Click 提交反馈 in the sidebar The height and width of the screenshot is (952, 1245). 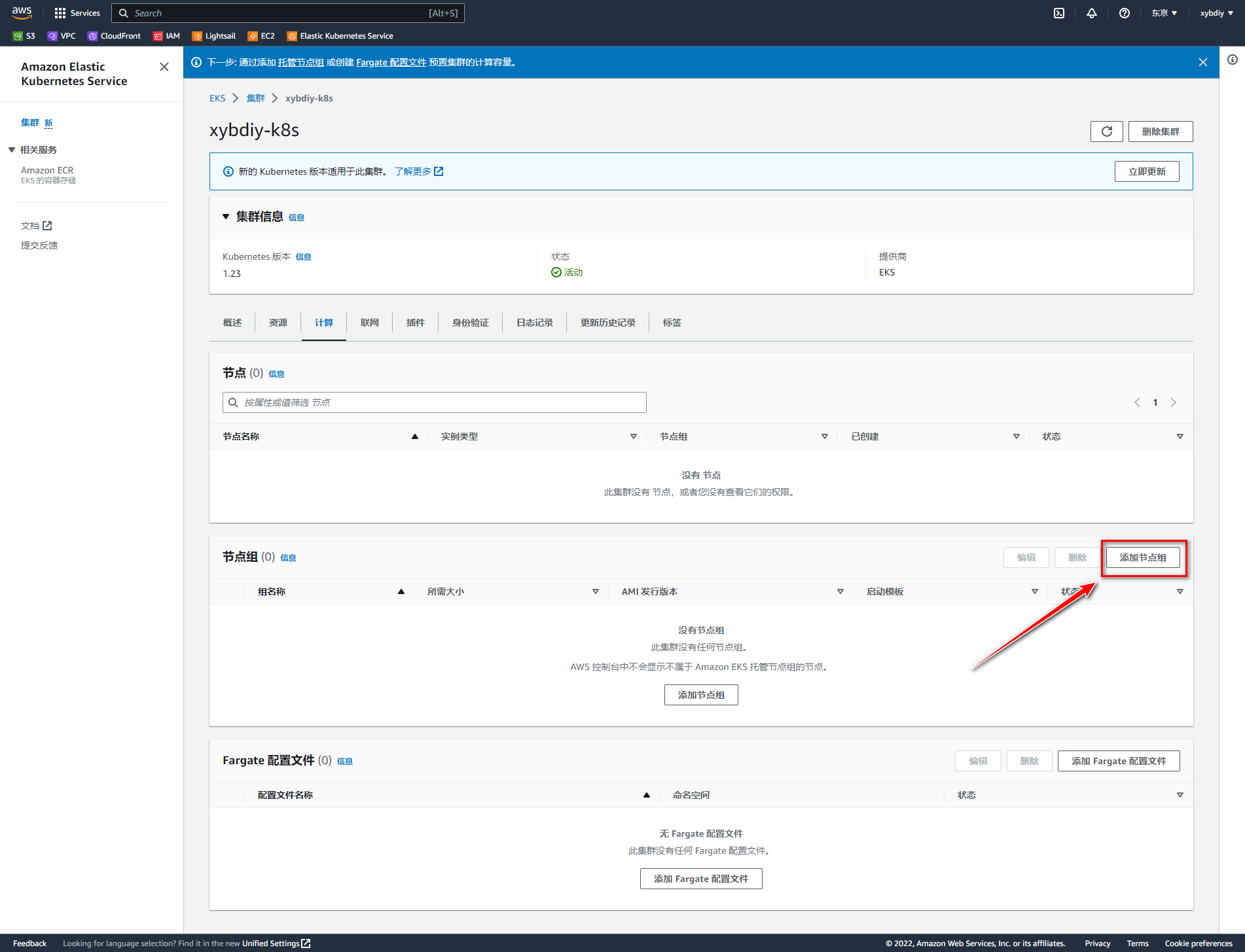pos(39,245)
